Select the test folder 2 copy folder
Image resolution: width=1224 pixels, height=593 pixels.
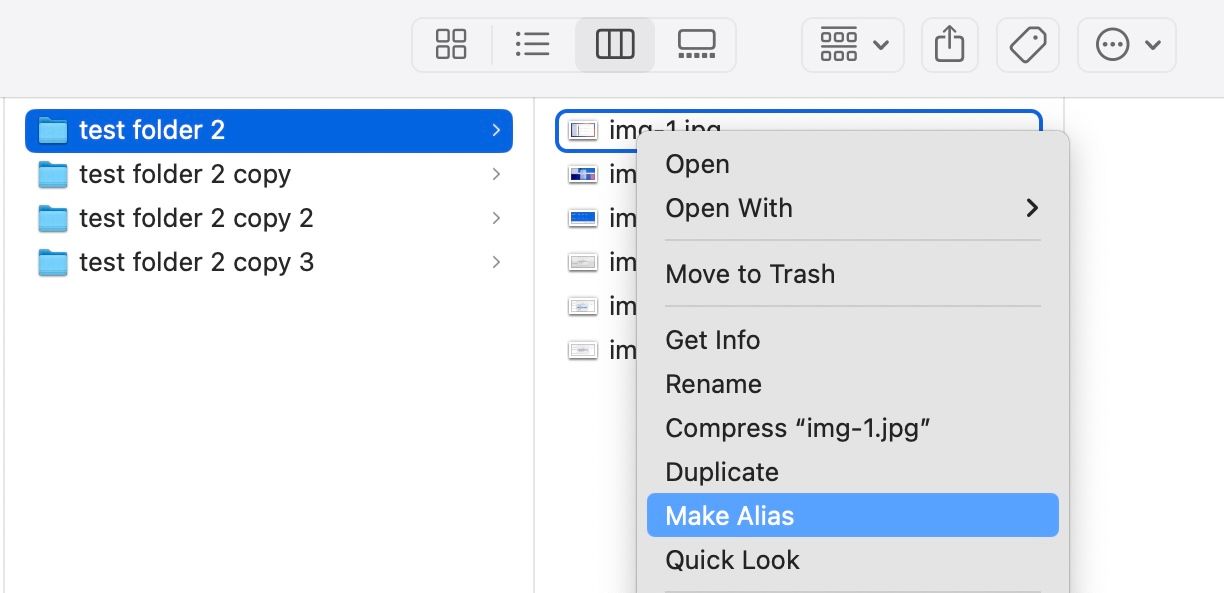[185, 174]
